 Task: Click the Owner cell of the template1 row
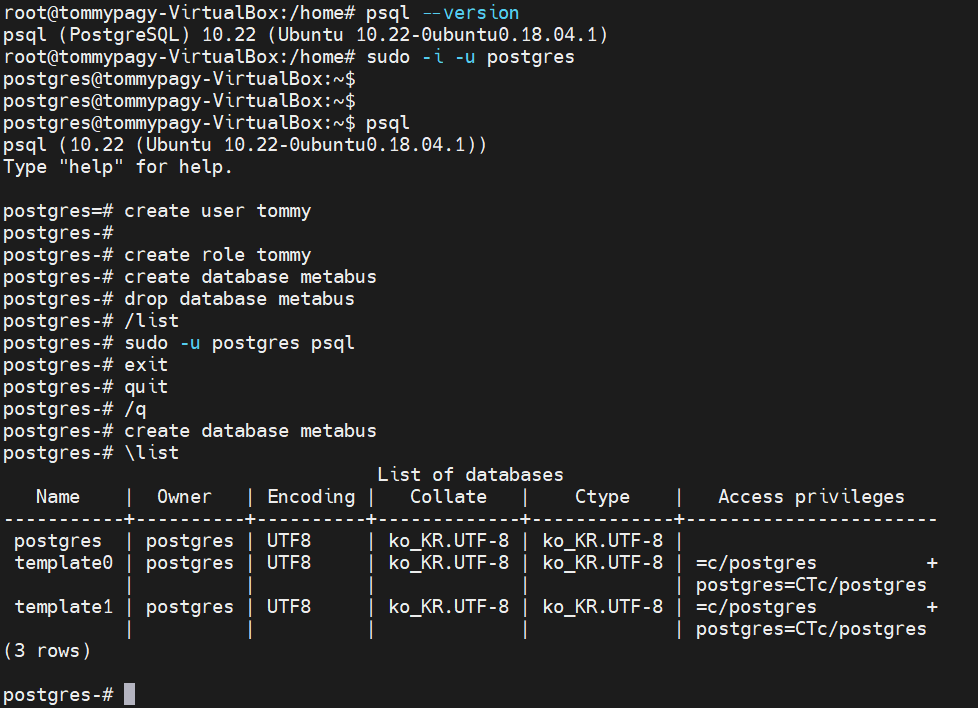coord(190,607)
